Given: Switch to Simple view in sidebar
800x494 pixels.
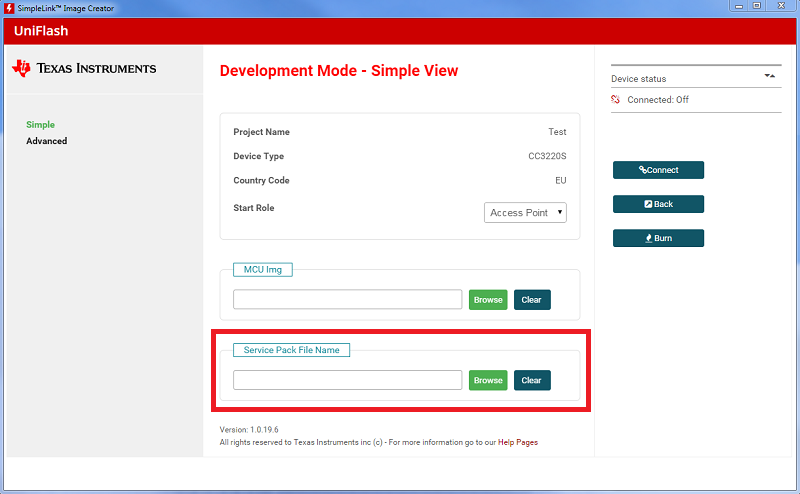Looking at the screenshot, I should (40, 125).
